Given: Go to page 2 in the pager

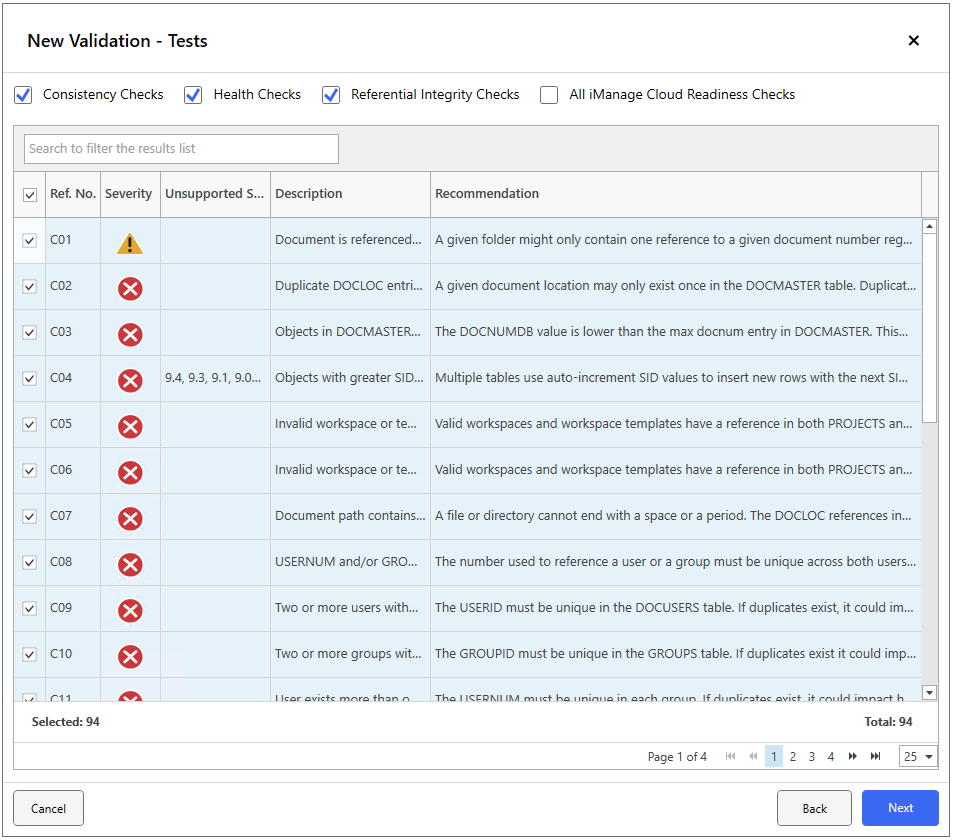Looking at the screenshot, I should pyautogui.click(x=792, y=756).
